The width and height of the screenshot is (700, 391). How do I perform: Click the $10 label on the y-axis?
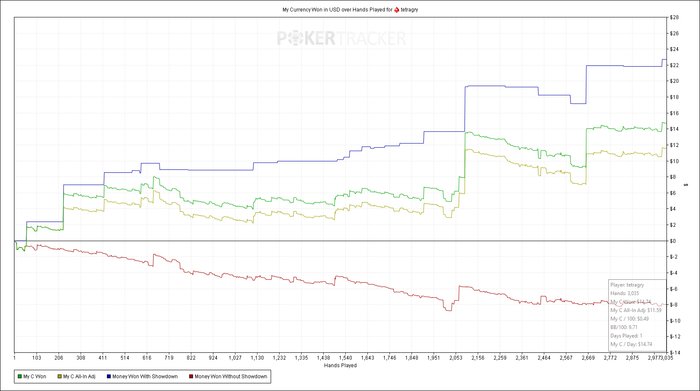[x=674, y=161]
